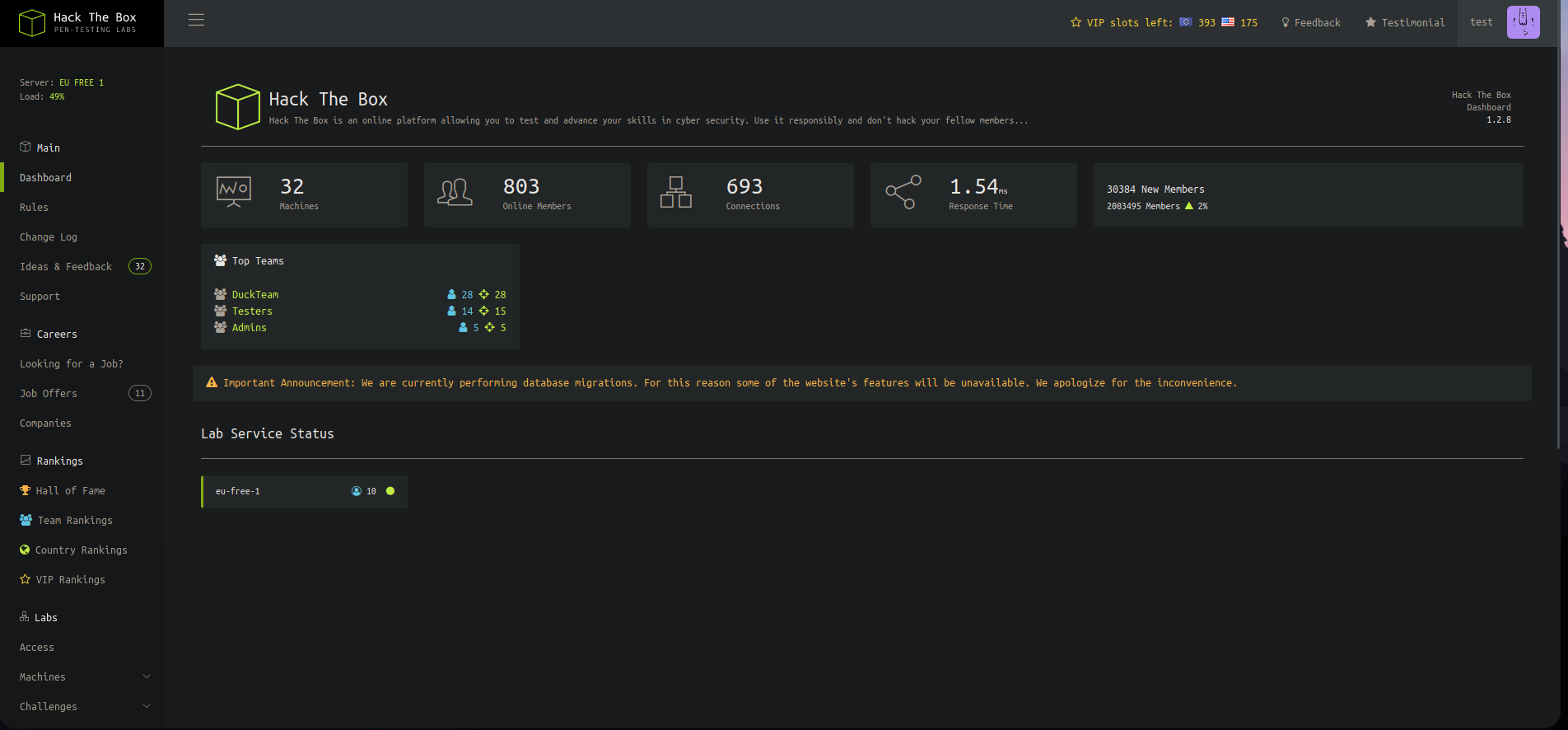Image resolution: width=1568 pixels, height=730 pixels.
Task: Open Companies in the sidebar
Action: 45,423
